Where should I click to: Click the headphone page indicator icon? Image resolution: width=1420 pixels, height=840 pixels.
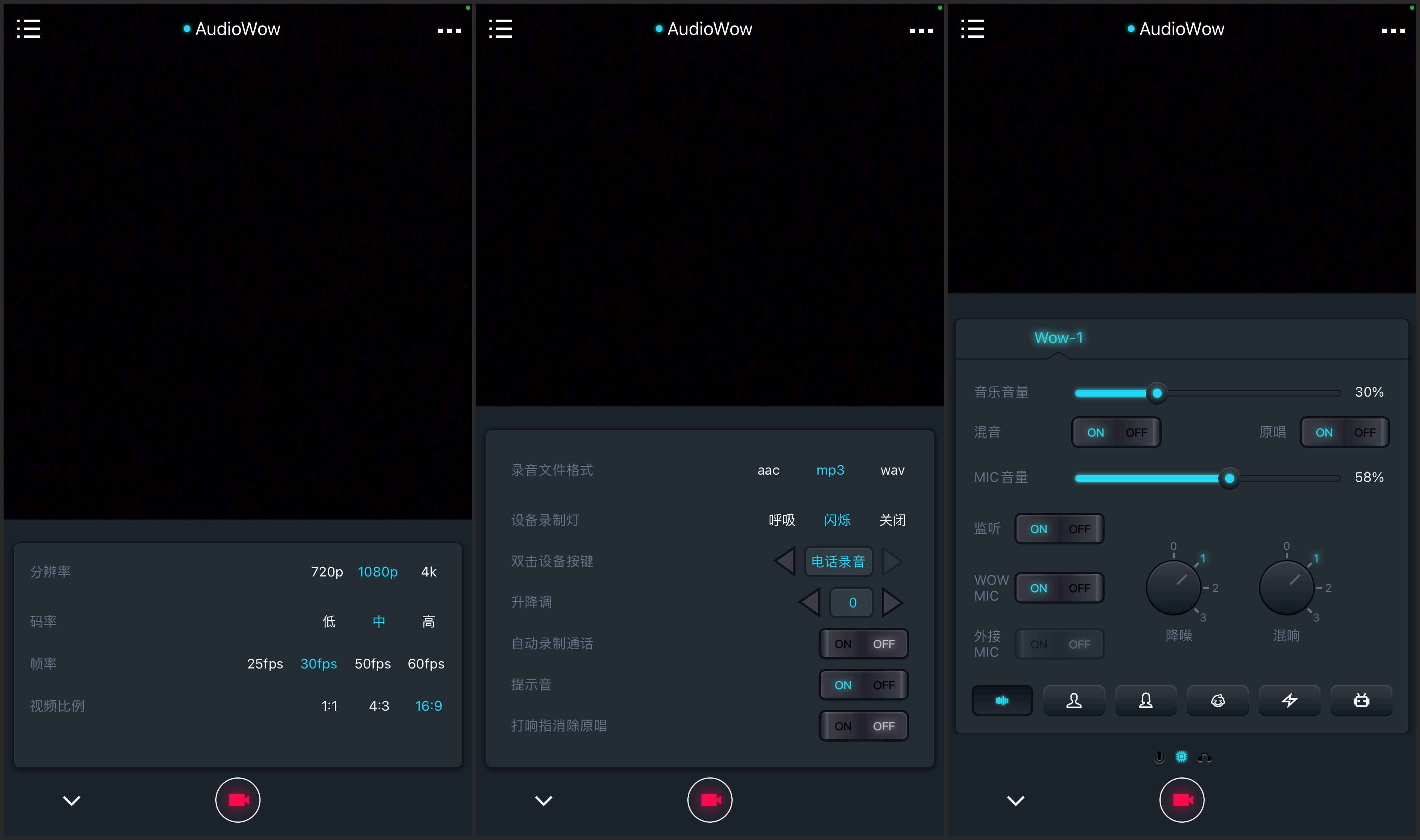coord(1204,757)
